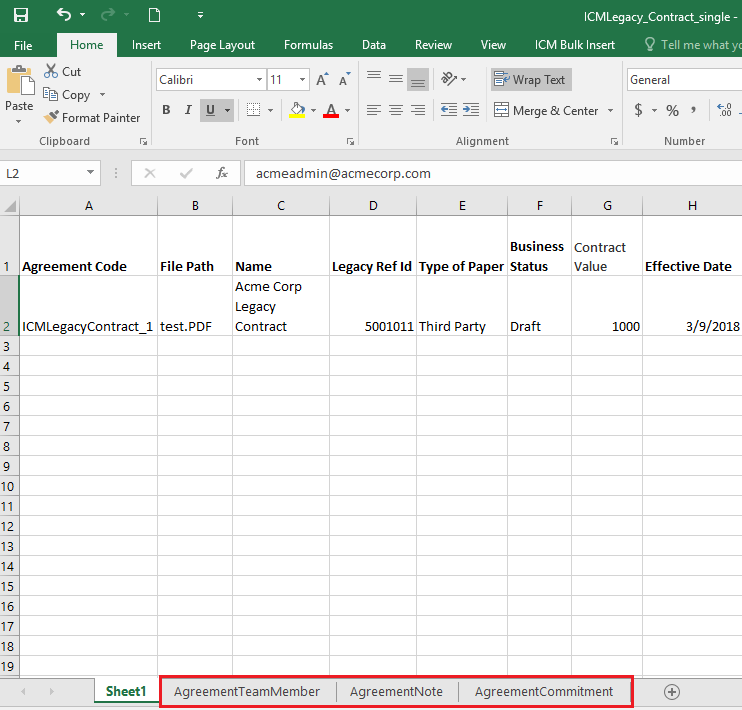
Task: Toggle Bold formatting
Action: click(166, 111)
